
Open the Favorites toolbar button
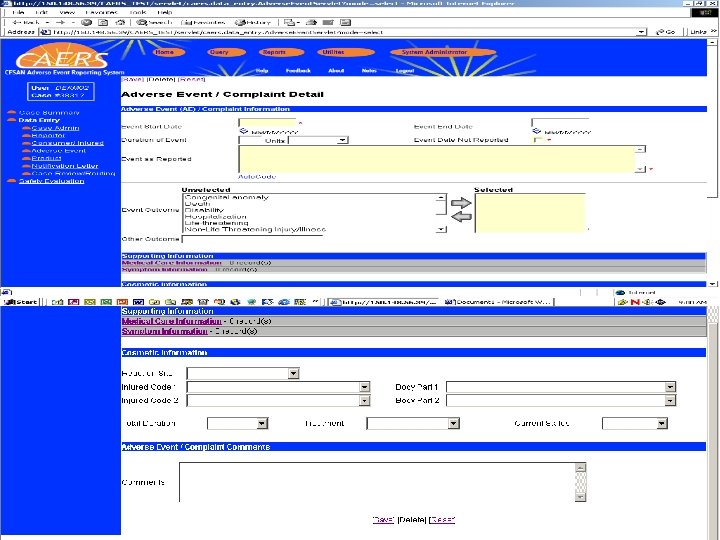point(203,22)
